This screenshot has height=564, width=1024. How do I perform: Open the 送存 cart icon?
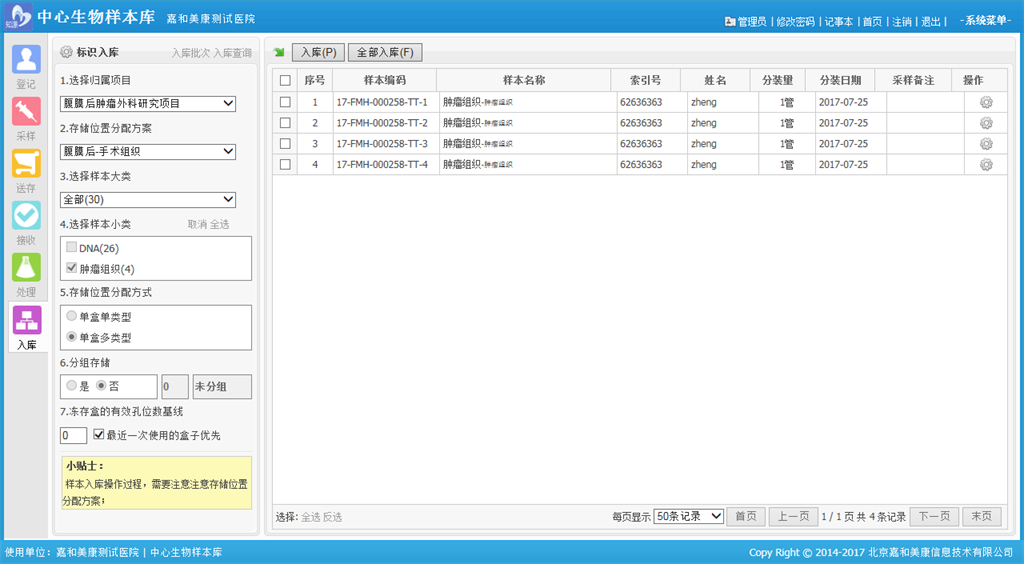pos(26,164)
